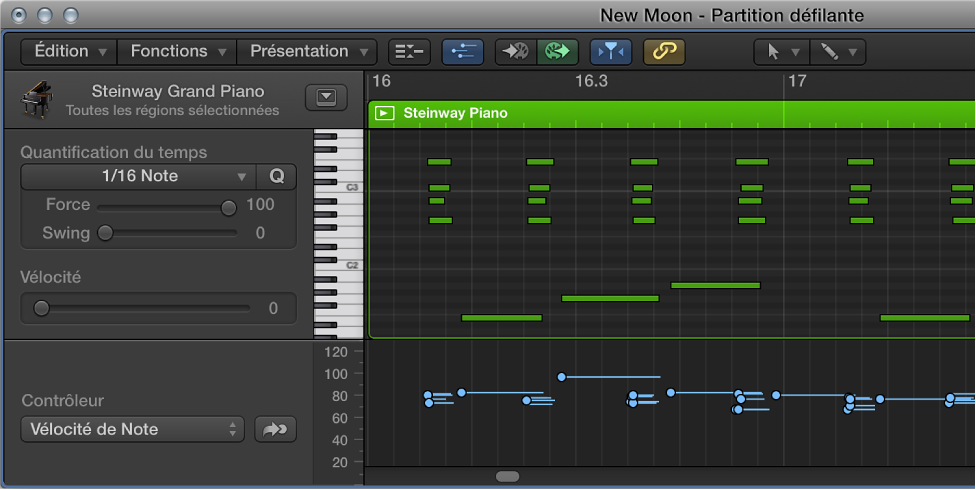Viewport: 976px width, 490px height.
Task: Click the inspector disclosure arrow button
Action: 326,98
